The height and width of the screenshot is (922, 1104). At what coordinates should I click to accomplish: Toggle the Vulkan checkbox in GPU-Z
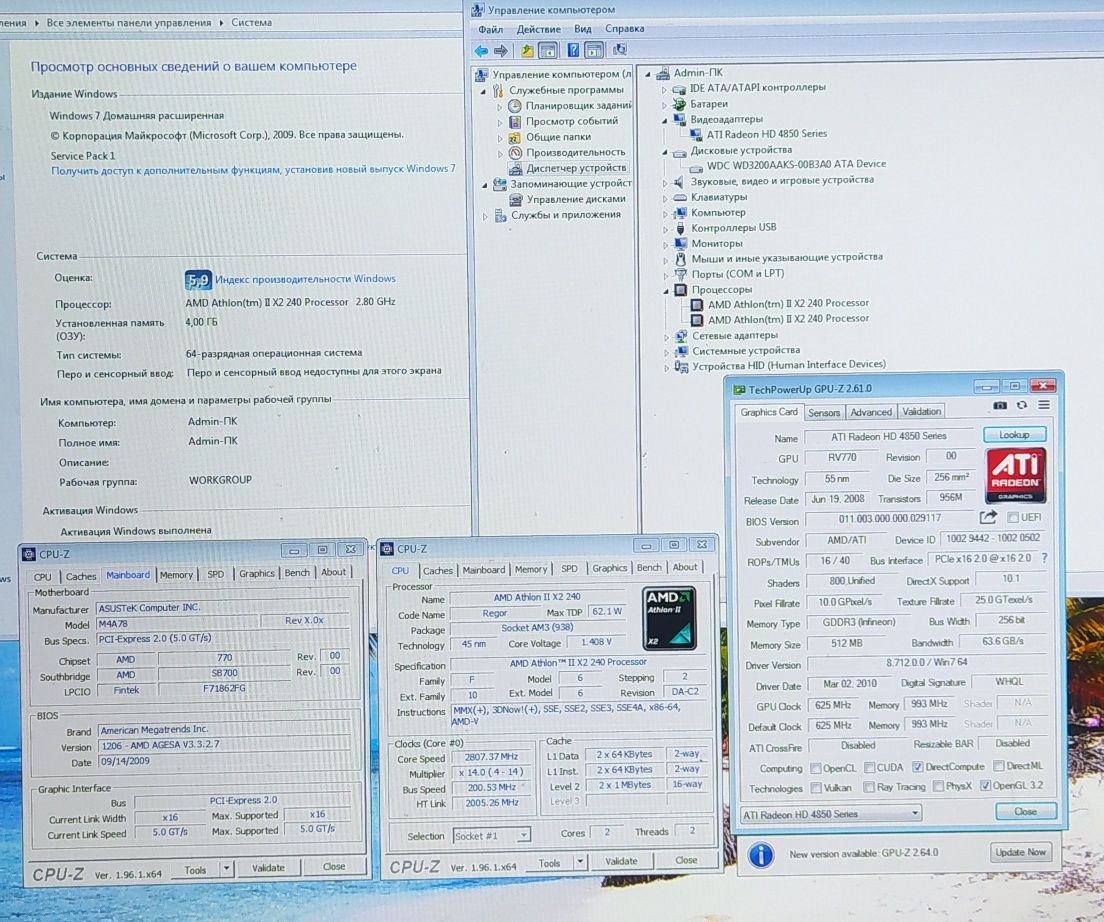pyautogui.click(x=816, y=787)
